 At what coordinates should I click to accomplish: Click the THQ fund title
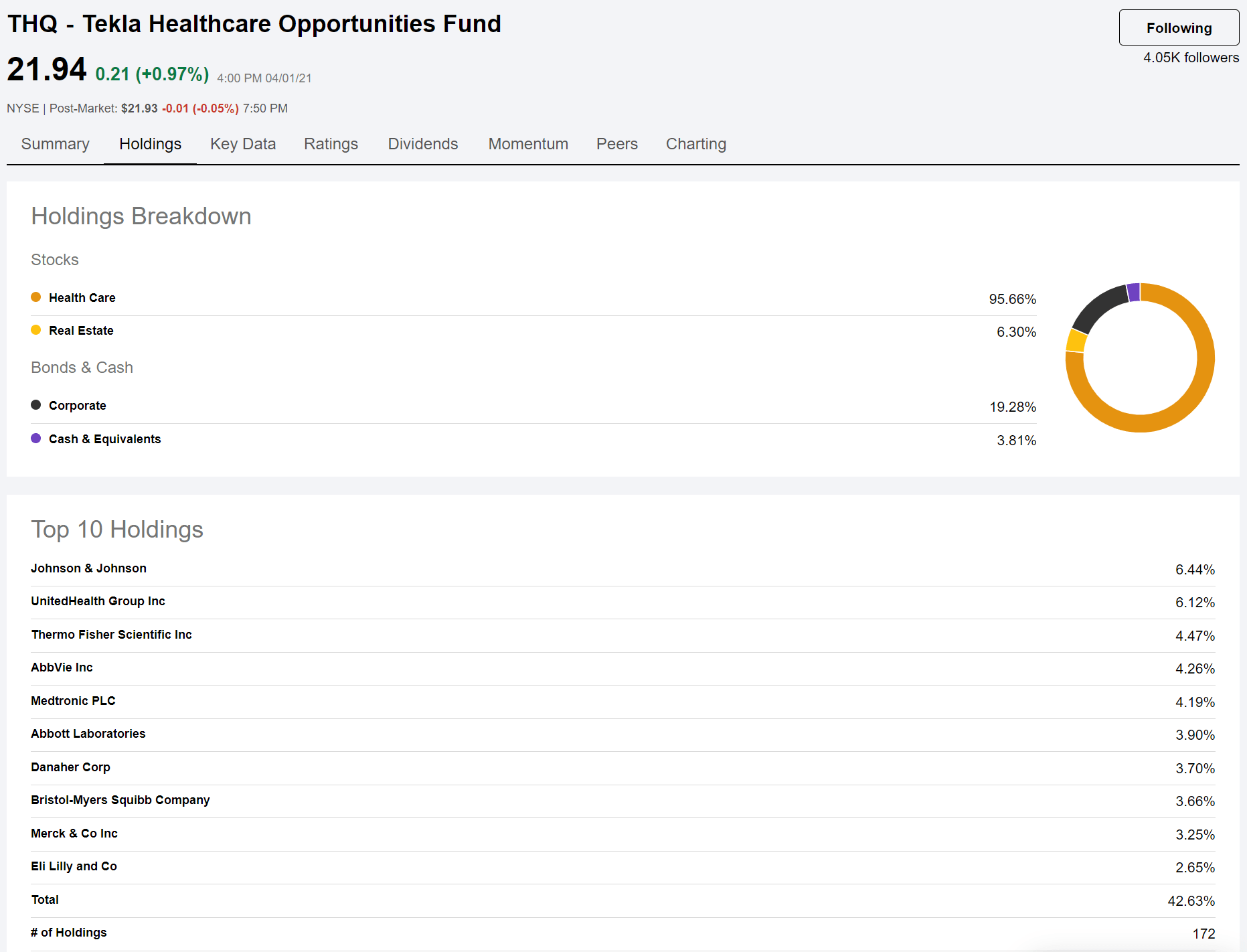pyautogui.click(x=254, y=24)
